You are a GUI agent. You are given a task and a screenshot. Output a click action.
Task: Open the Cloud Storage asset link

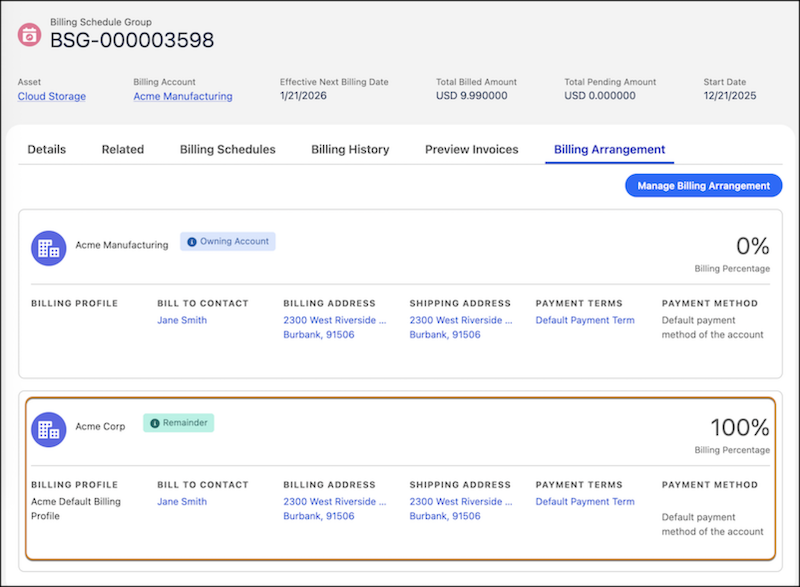[x=52, y=96]
